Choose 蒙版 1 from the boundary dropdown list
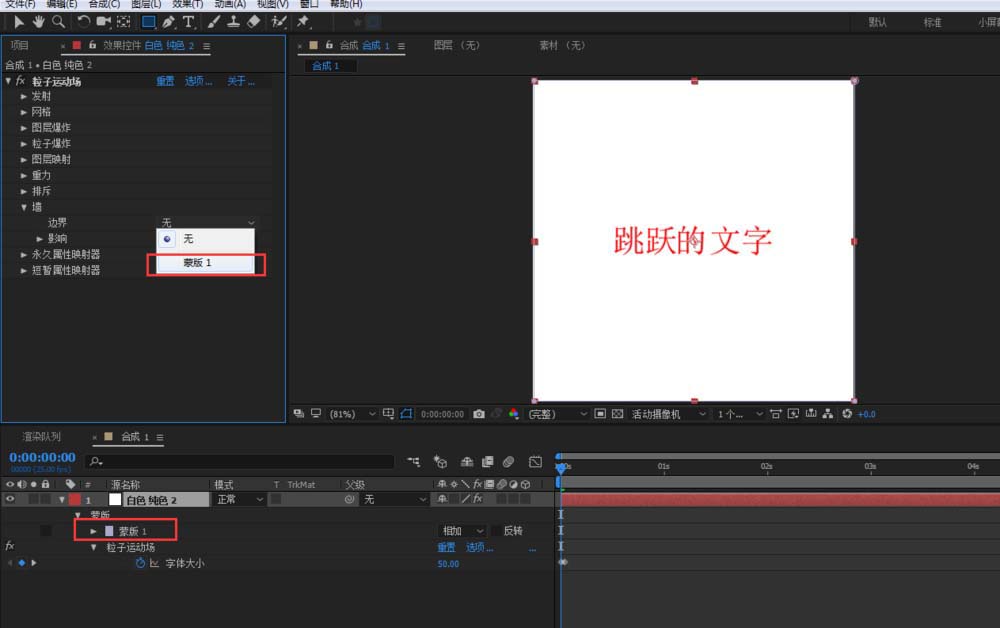 click(x=198, y=263)
